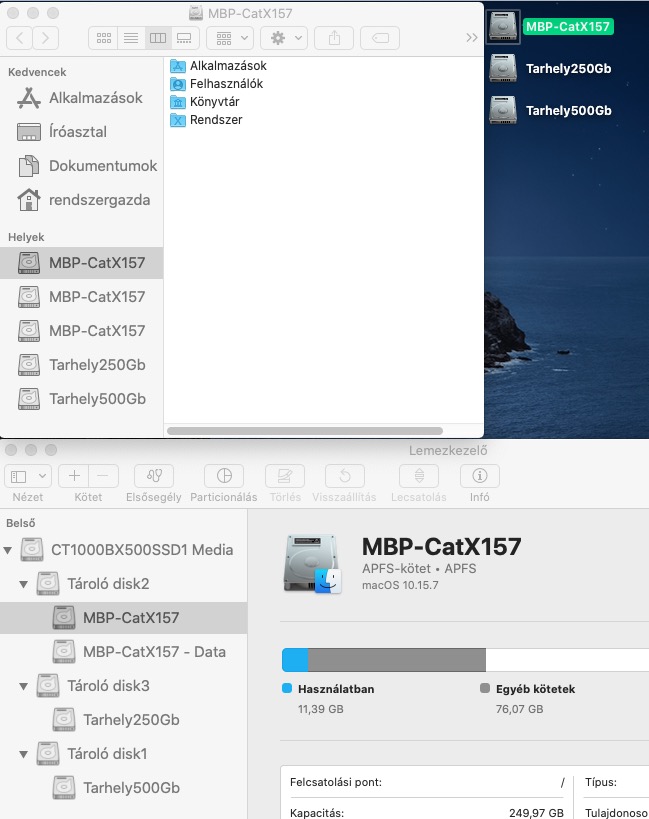Image resolution: width=649 pixels, height=819 pixels.
Task: Click Törlés erase button
Action: coord(285,476)
